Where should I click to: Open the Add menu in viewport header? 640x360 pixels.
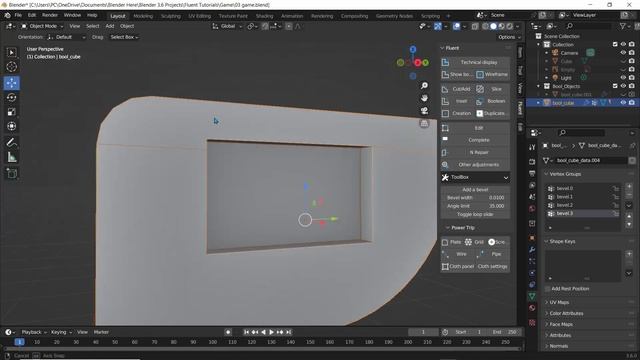110,26
